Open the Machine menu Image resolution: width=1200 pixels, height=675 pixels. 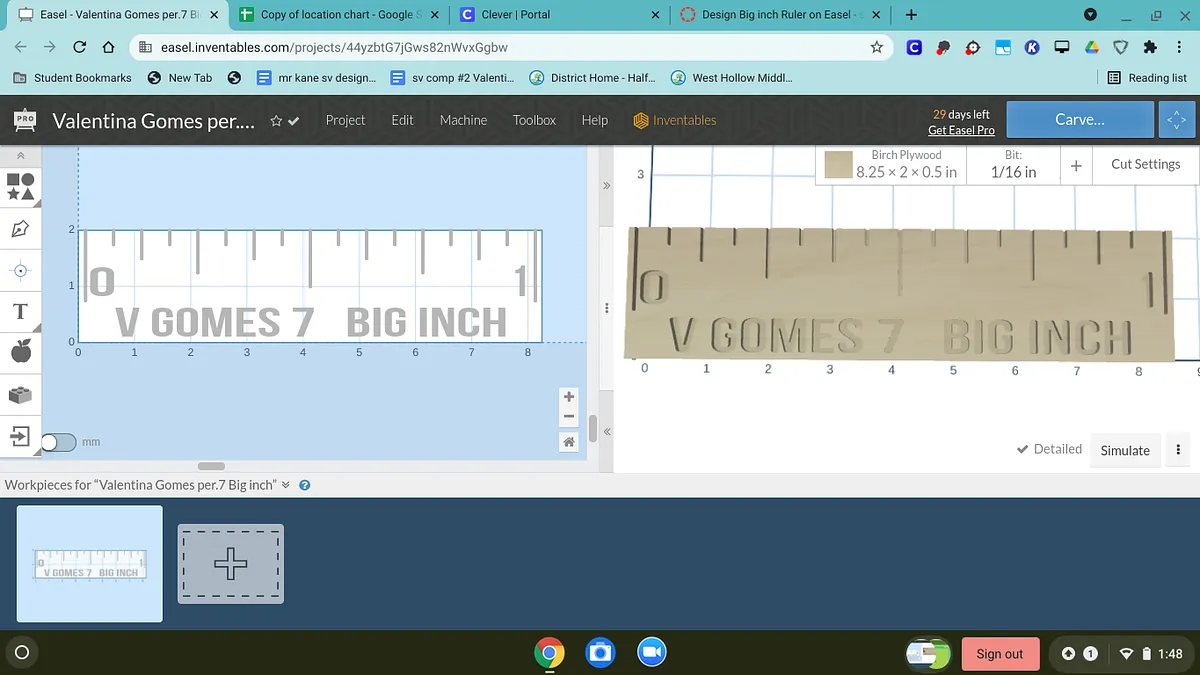tap(463, 120)
